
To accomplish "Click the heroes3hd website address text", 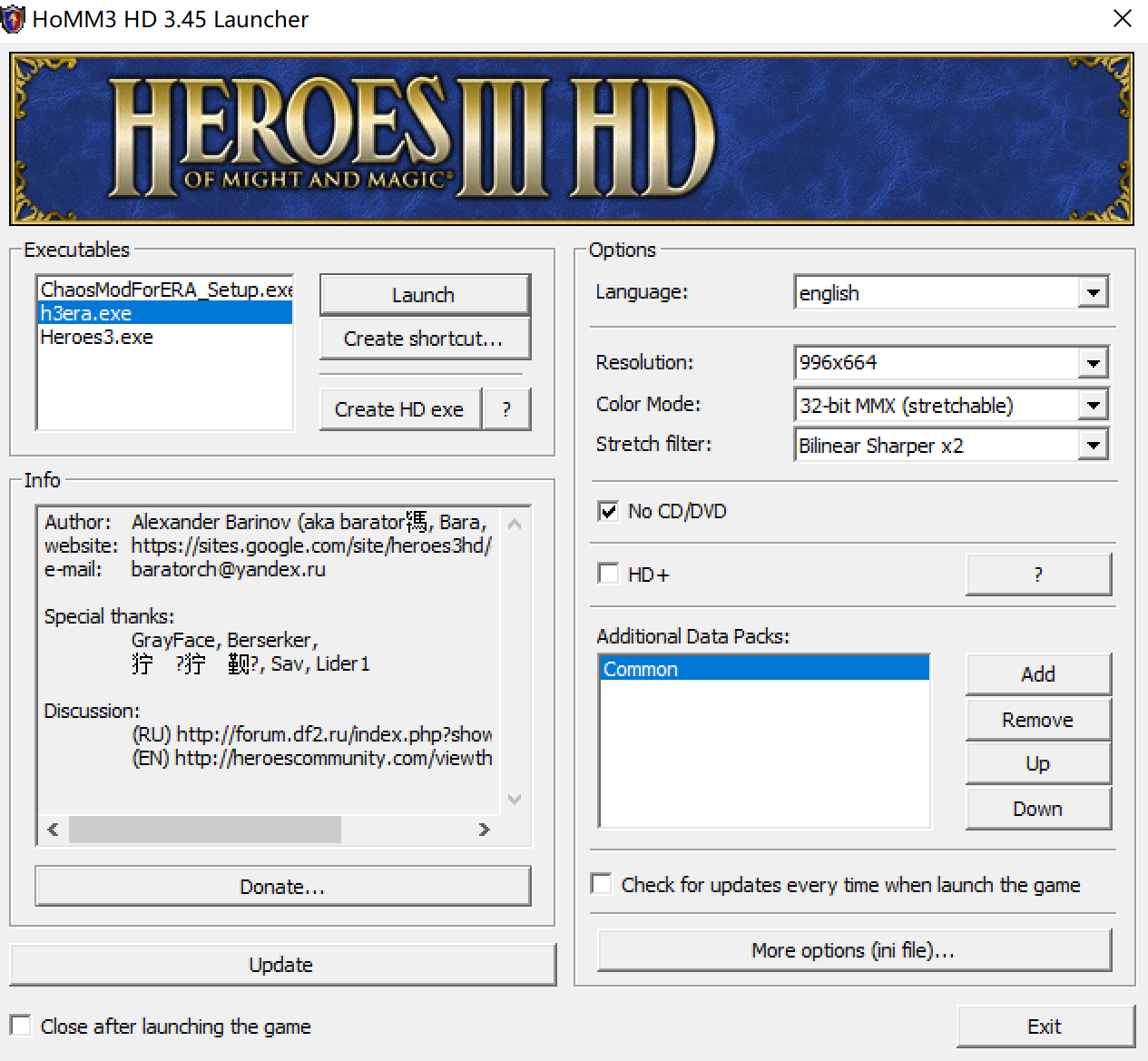I will coord(311,545).
